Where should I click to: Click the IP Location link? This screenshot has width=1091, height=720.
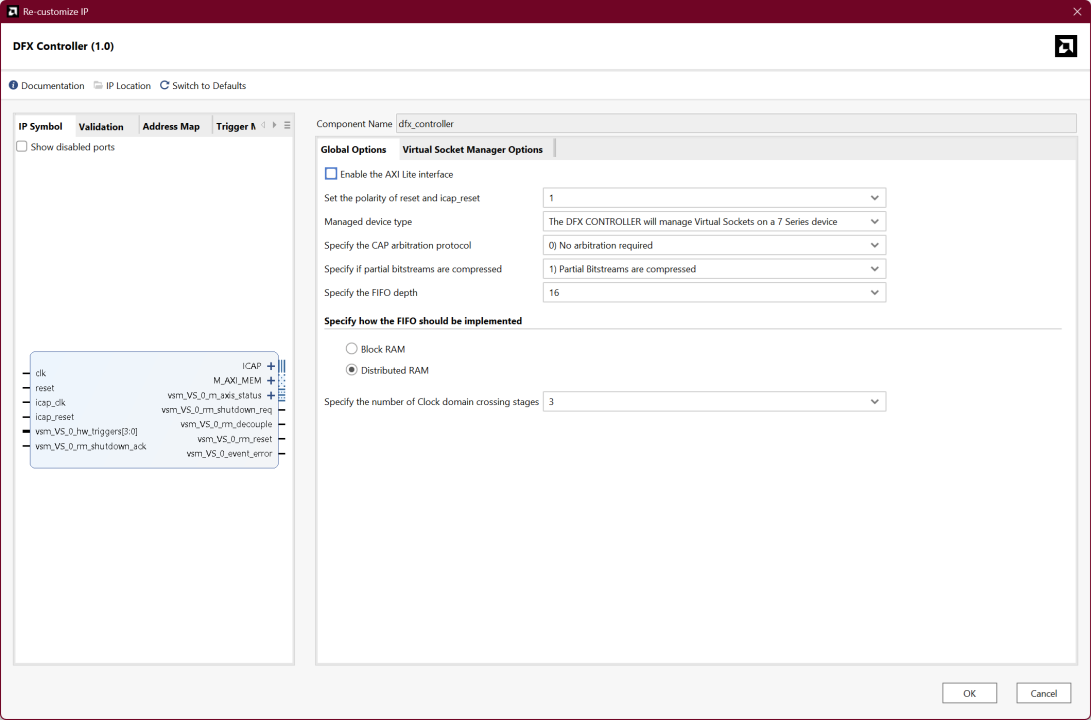coord(128,86)
